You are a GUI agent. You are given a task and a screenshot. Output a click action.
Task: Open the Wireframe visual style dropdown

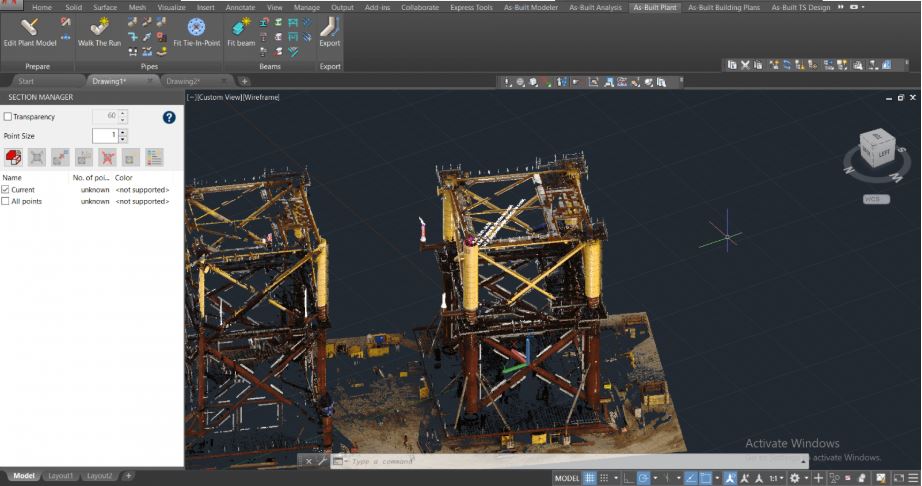click(x=261, y=97)
